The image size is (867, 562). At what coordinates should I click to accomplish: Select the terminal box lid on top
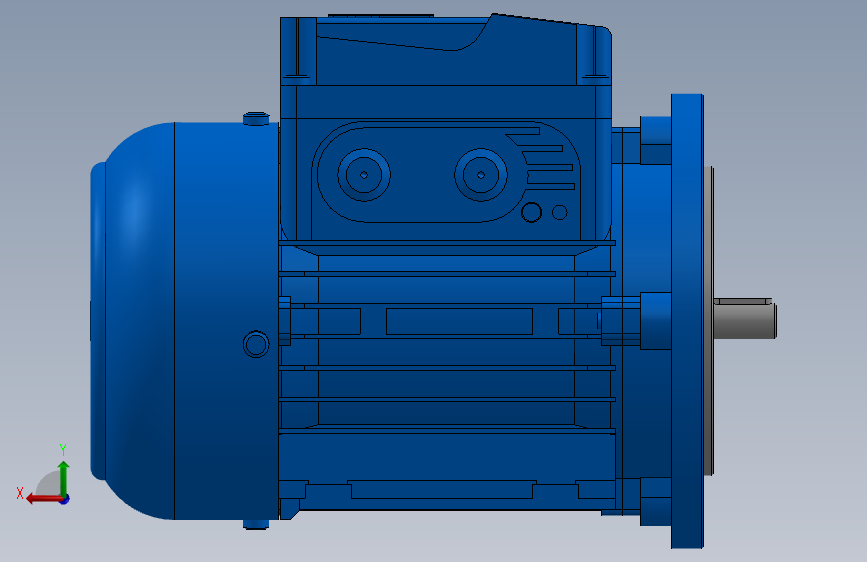(x=446, y=50)
